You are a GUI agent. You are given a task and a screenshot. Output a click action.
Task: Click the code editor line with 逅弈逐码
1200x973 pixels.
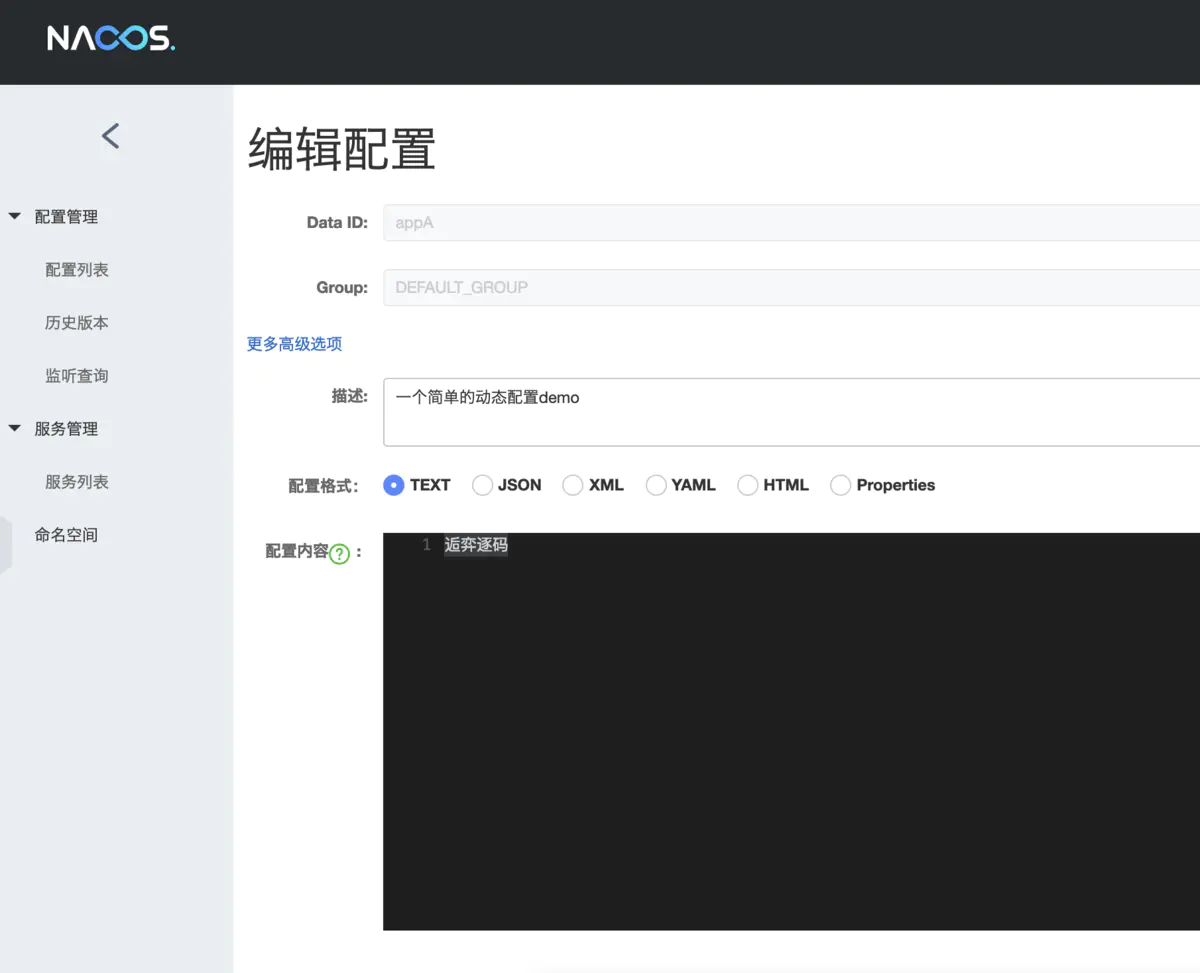point(476,545)
